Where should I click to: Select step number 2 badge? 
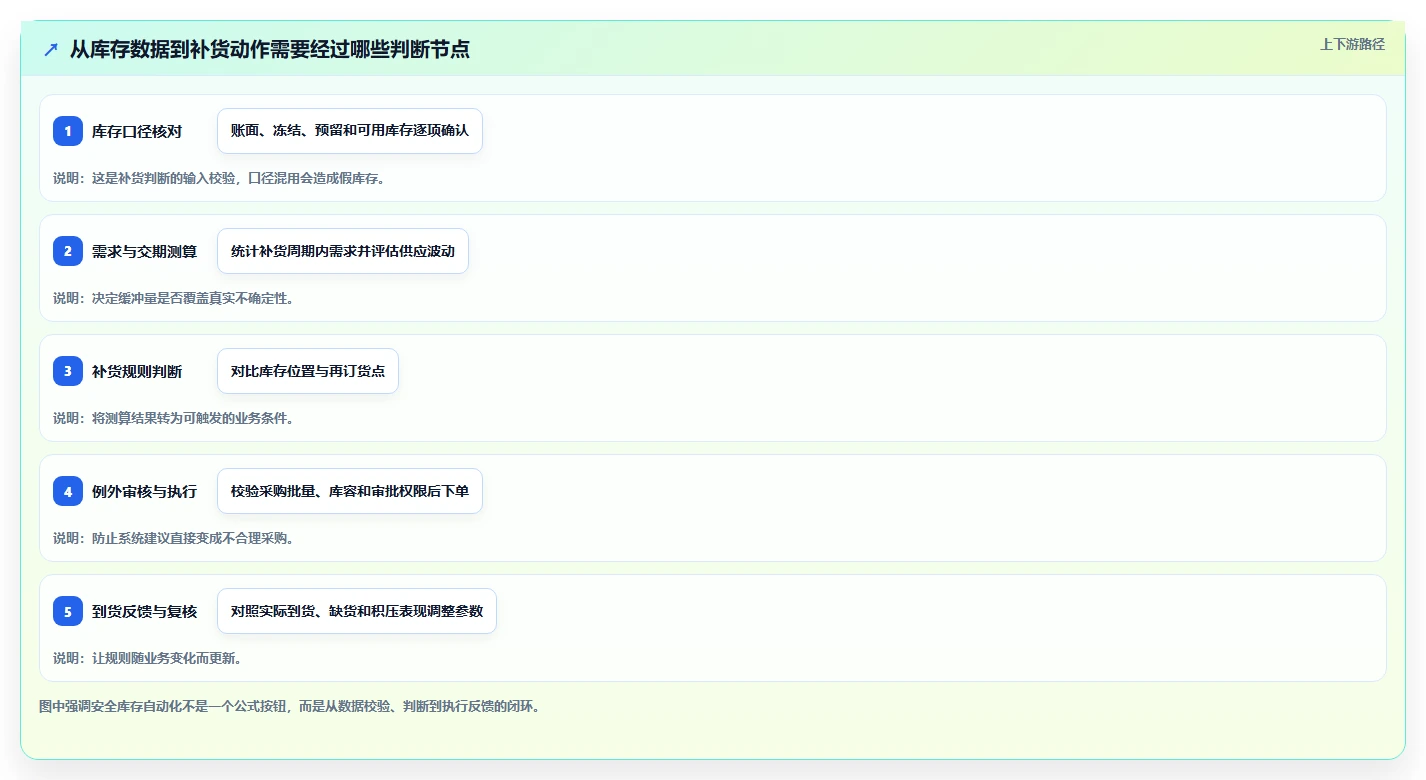[x=68, y=251]
